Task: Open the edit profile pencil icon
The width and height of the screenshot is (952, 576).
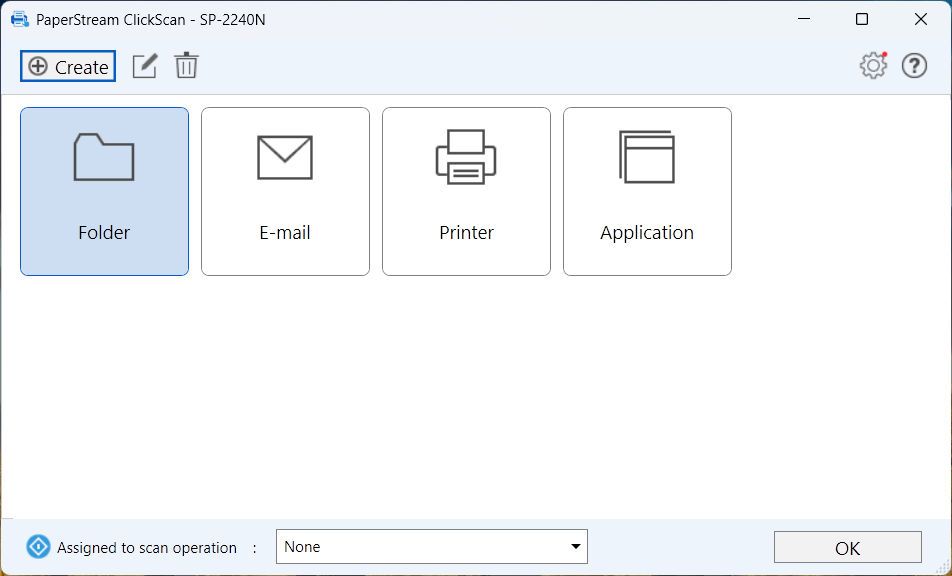Action: coord(145,66)
